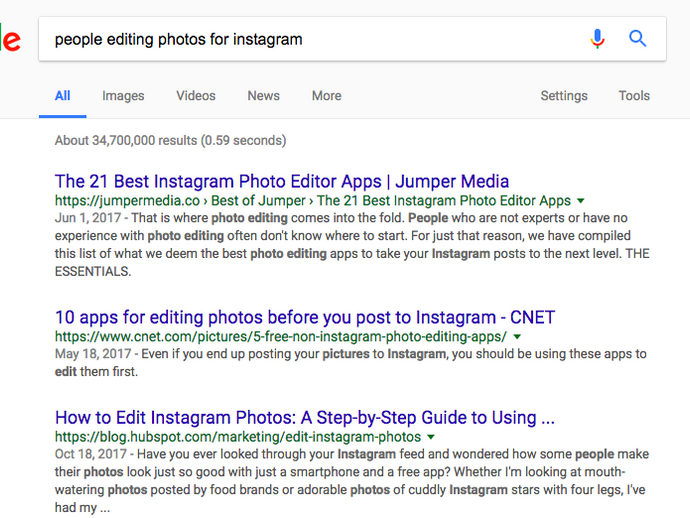The height and width of the screenshot is (518, 690).
Task: Click the All results tab
Action: 62,96
